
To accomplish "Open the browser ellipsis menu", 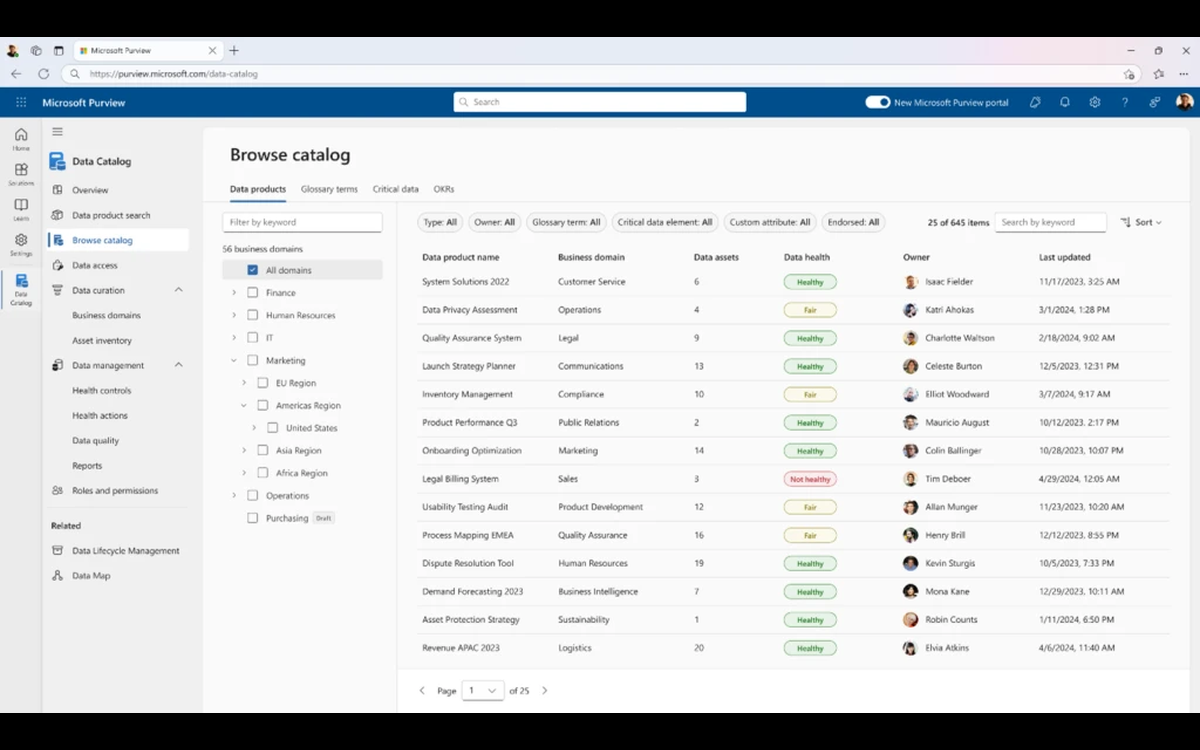I will click(1185, 74).
